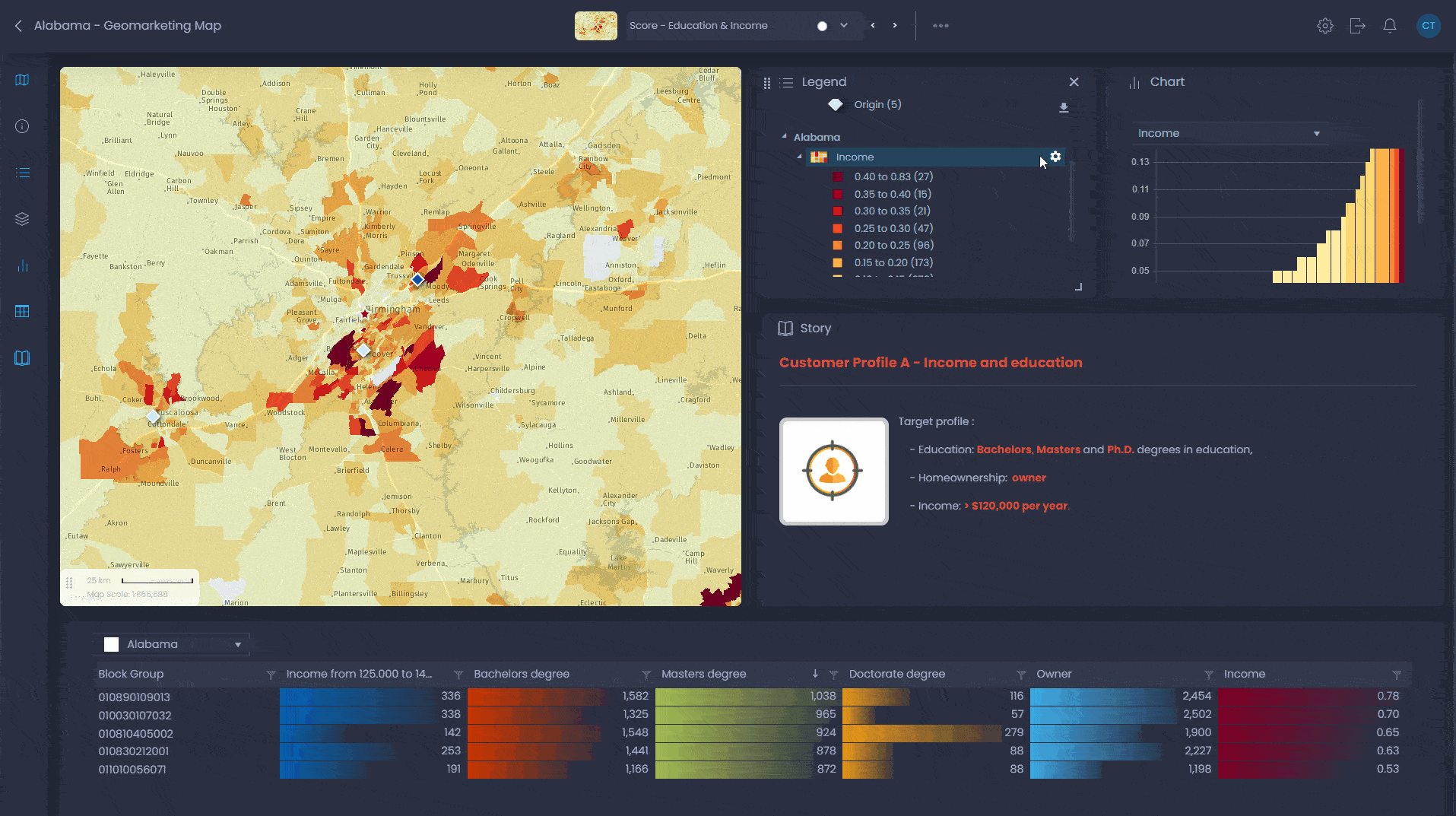Open notifications bell
1456x816 pixels.
1390,26
